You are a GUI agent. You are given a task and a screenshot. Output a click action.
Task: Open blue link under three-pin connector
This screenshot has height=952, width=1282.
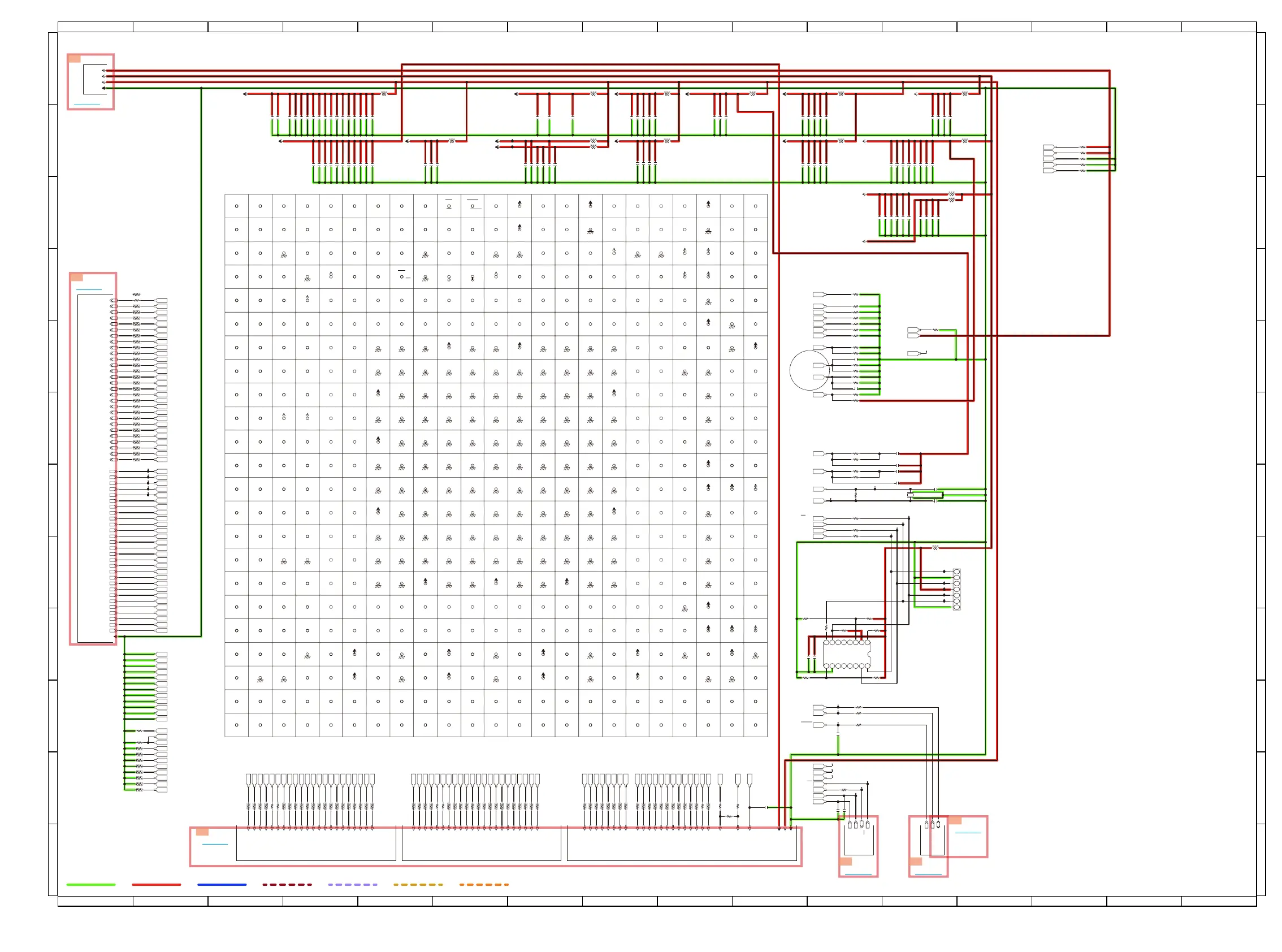click(928, 874)
